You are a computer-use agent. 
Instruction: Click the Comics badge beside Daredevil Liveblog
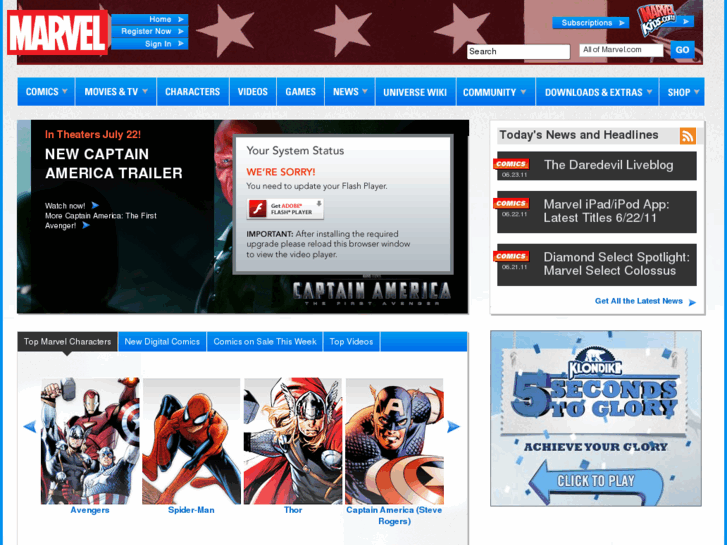pos(511,164)
